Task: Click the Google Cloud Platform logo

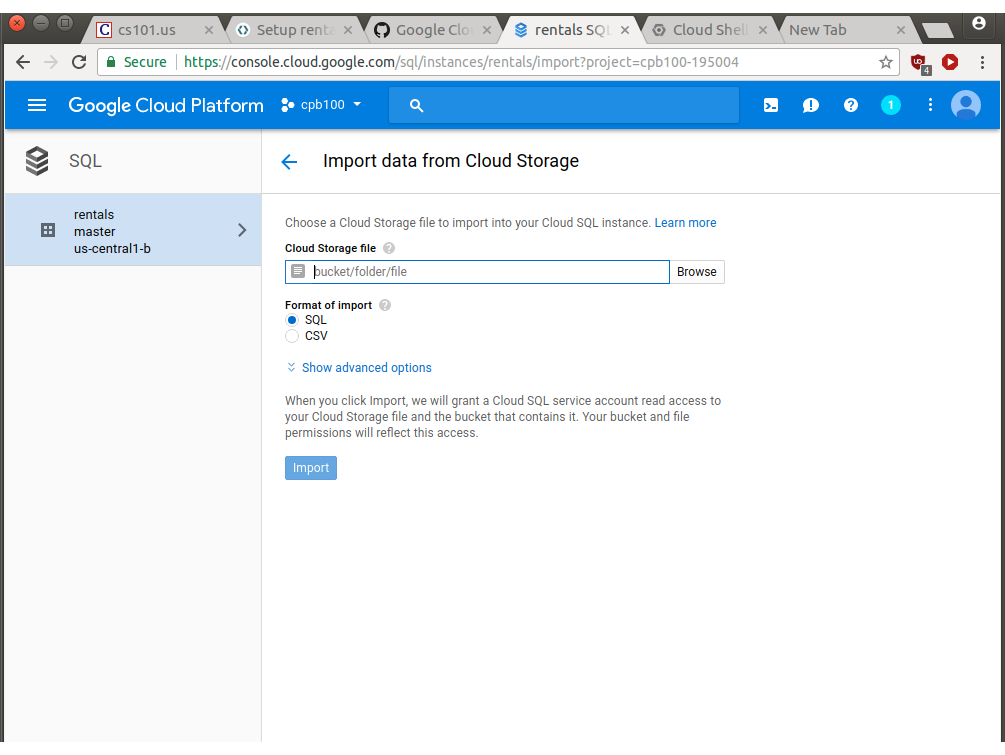Action: coord(165,105)
